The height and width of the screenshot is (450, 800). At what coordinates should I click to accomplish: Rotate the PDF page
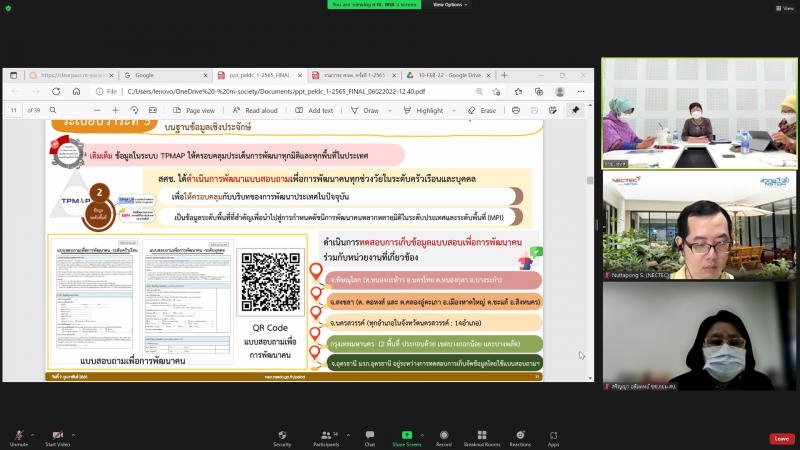pos(134,110)
